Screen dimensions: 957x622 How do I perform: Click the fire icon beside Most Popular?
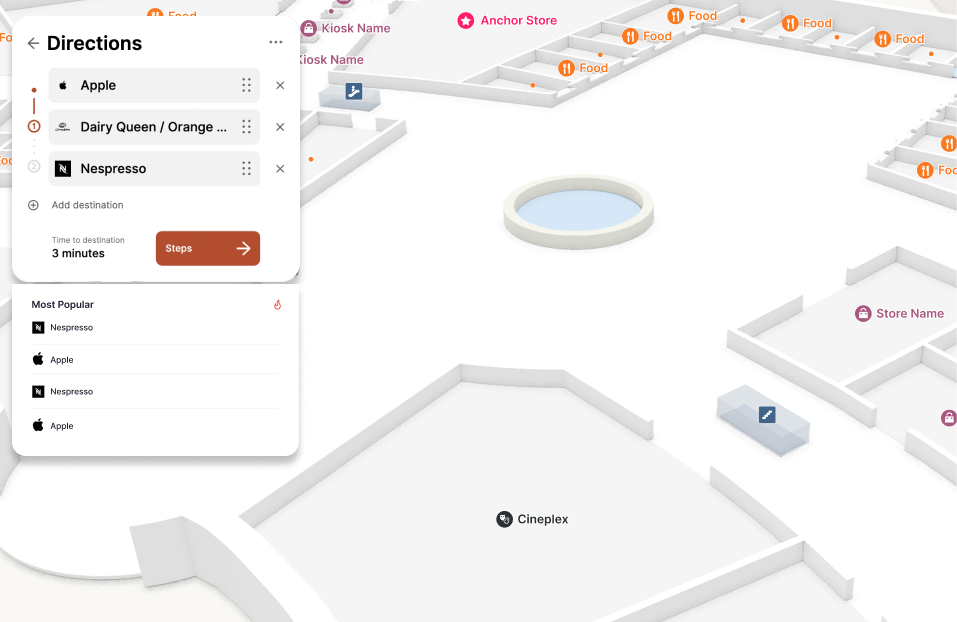278,304
